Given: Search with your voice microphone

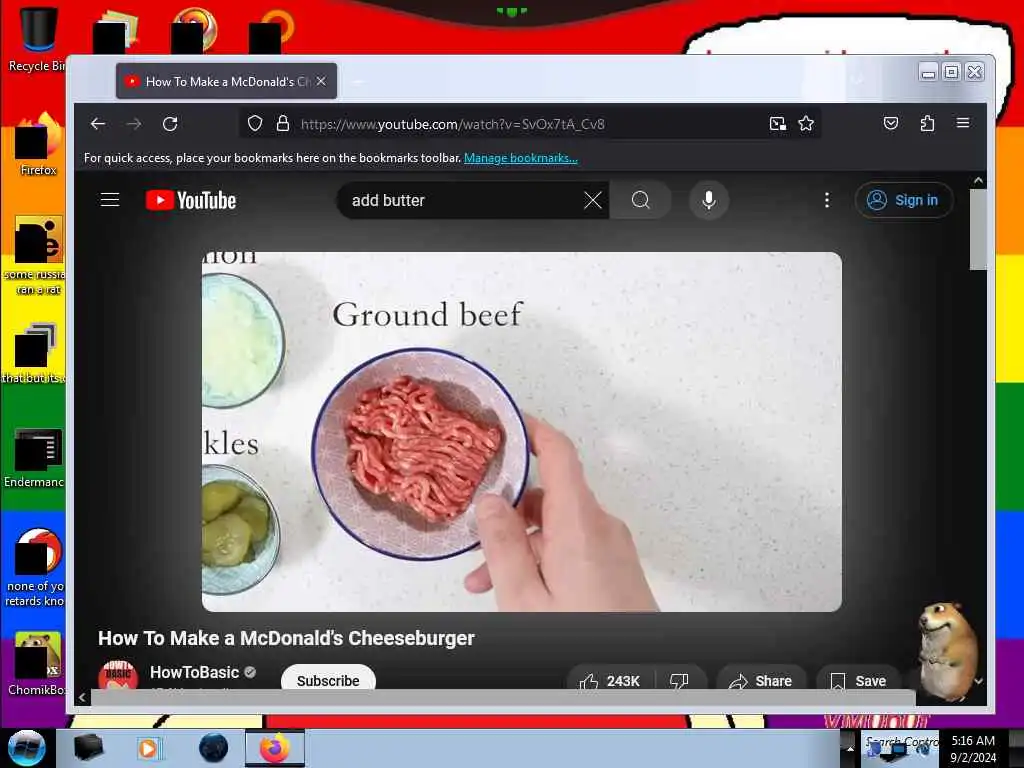Looking at the screenshot, I should pos(709,200).
